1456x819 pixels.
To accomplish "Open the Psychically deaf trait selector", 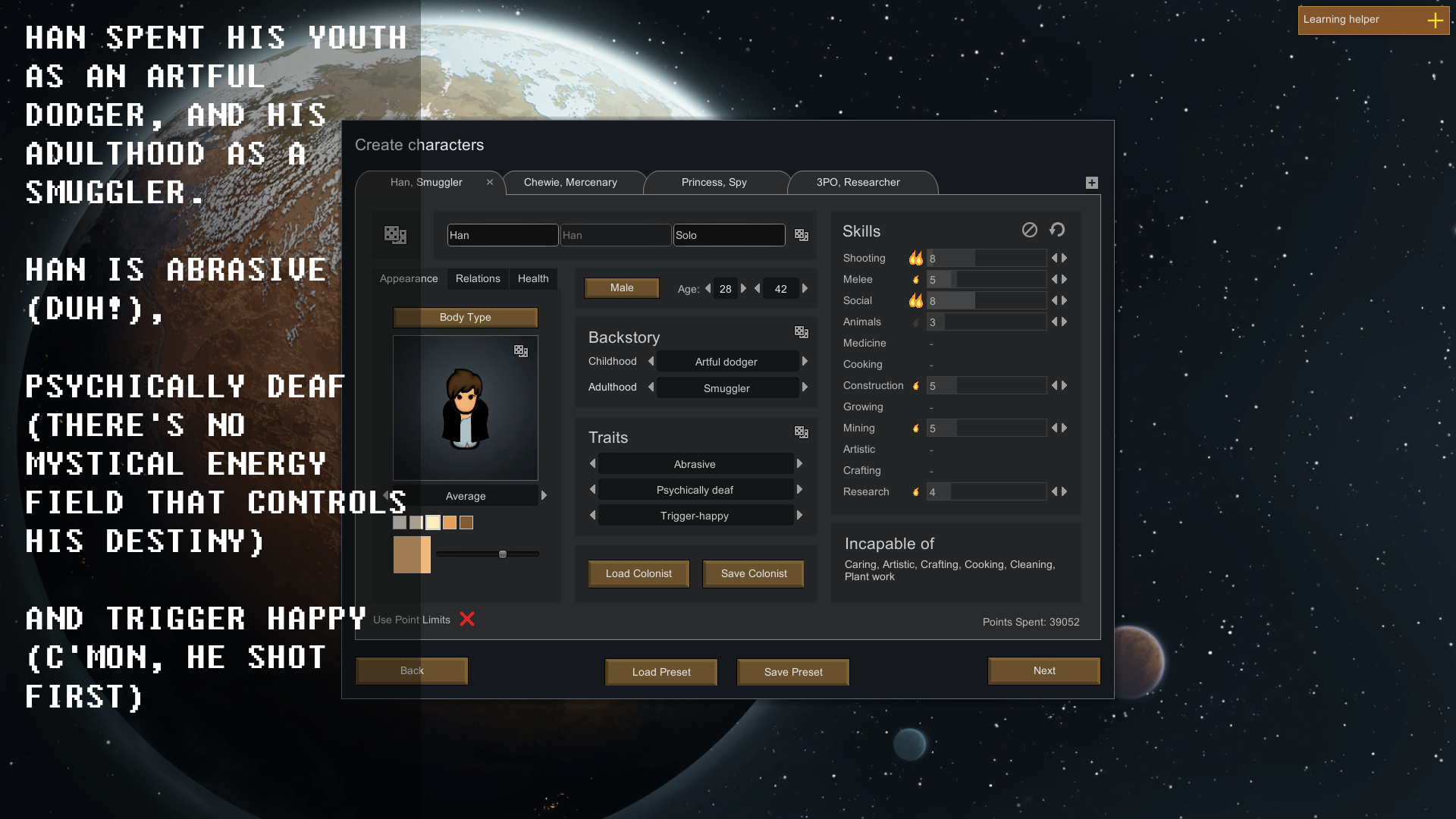I will click(x=695, y=490).
